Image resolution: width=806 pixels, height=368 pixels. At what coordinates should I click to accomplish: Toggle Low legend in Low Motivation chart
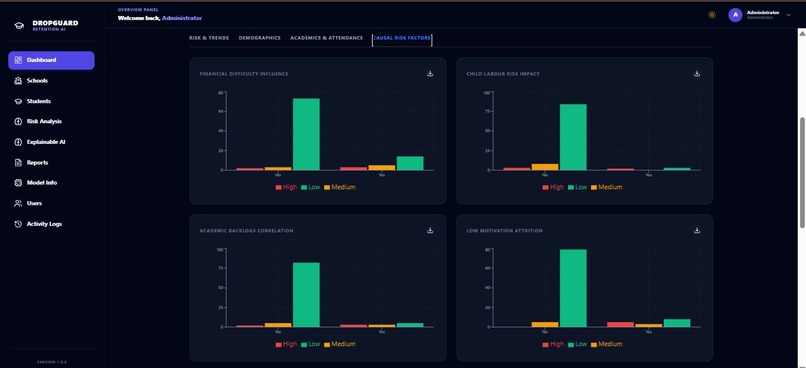577,344
